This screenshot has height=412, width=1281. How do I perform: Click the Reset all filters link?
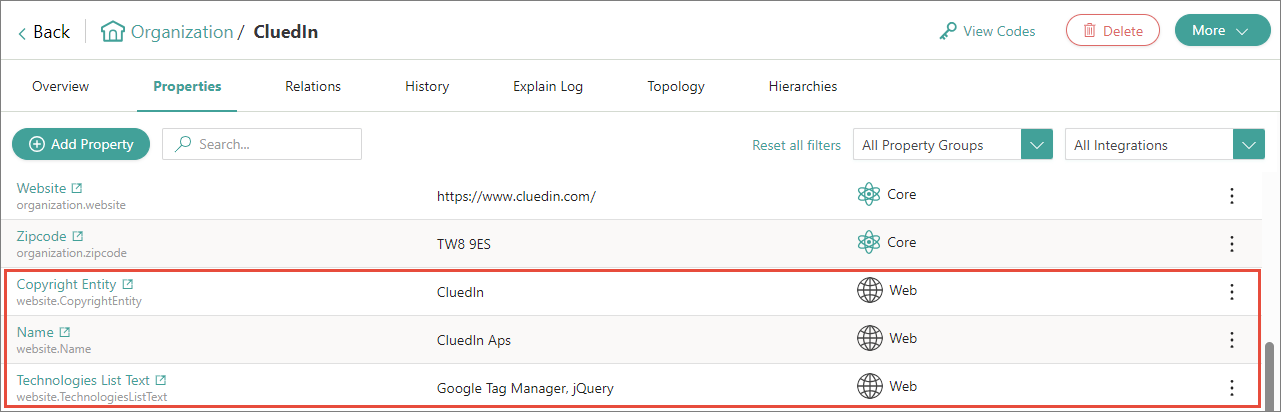(x=796, y=145)
